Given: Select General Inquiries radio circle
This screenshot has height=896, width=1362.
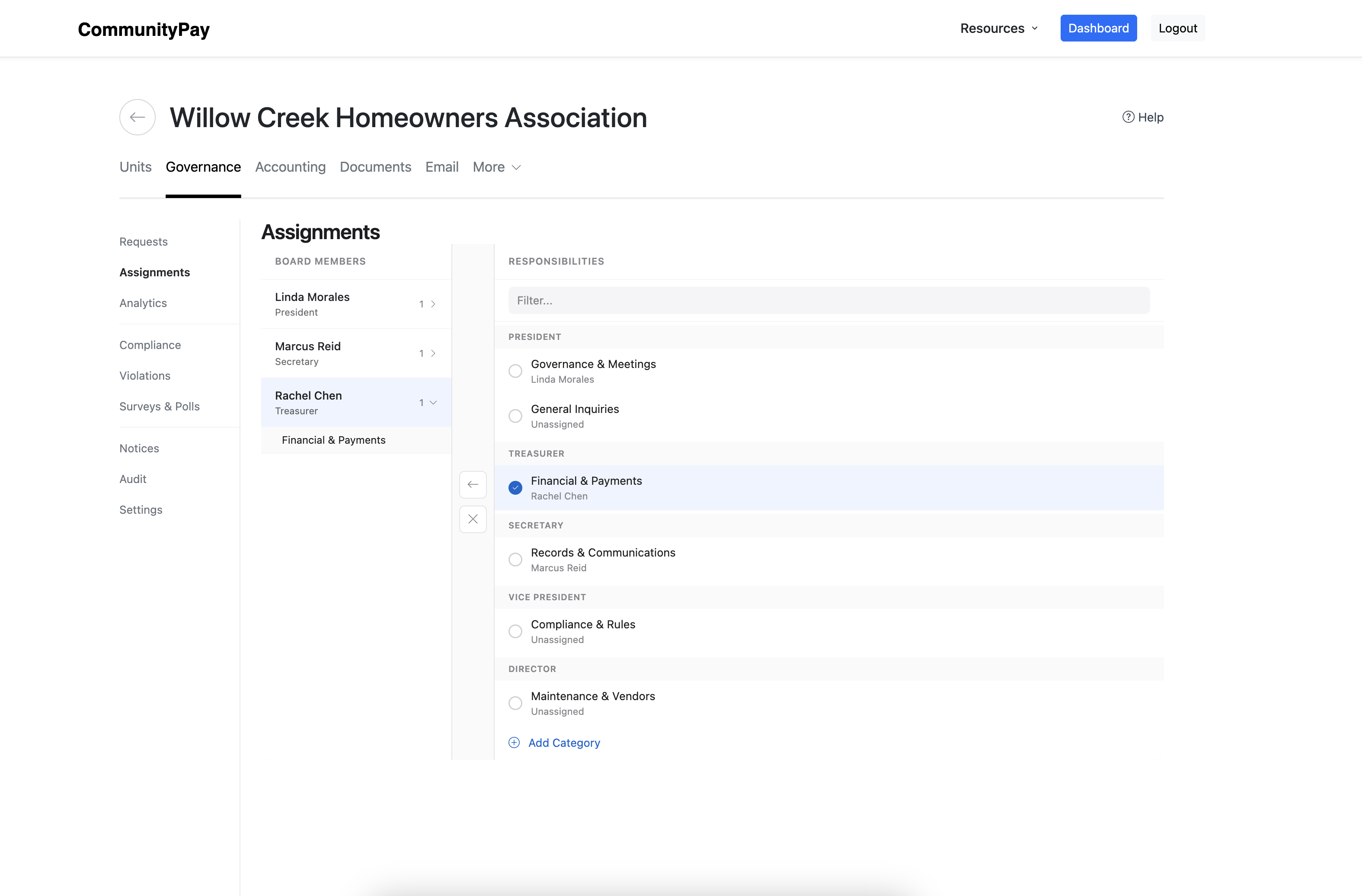Looking at the screenshot, I should [515, 416].
